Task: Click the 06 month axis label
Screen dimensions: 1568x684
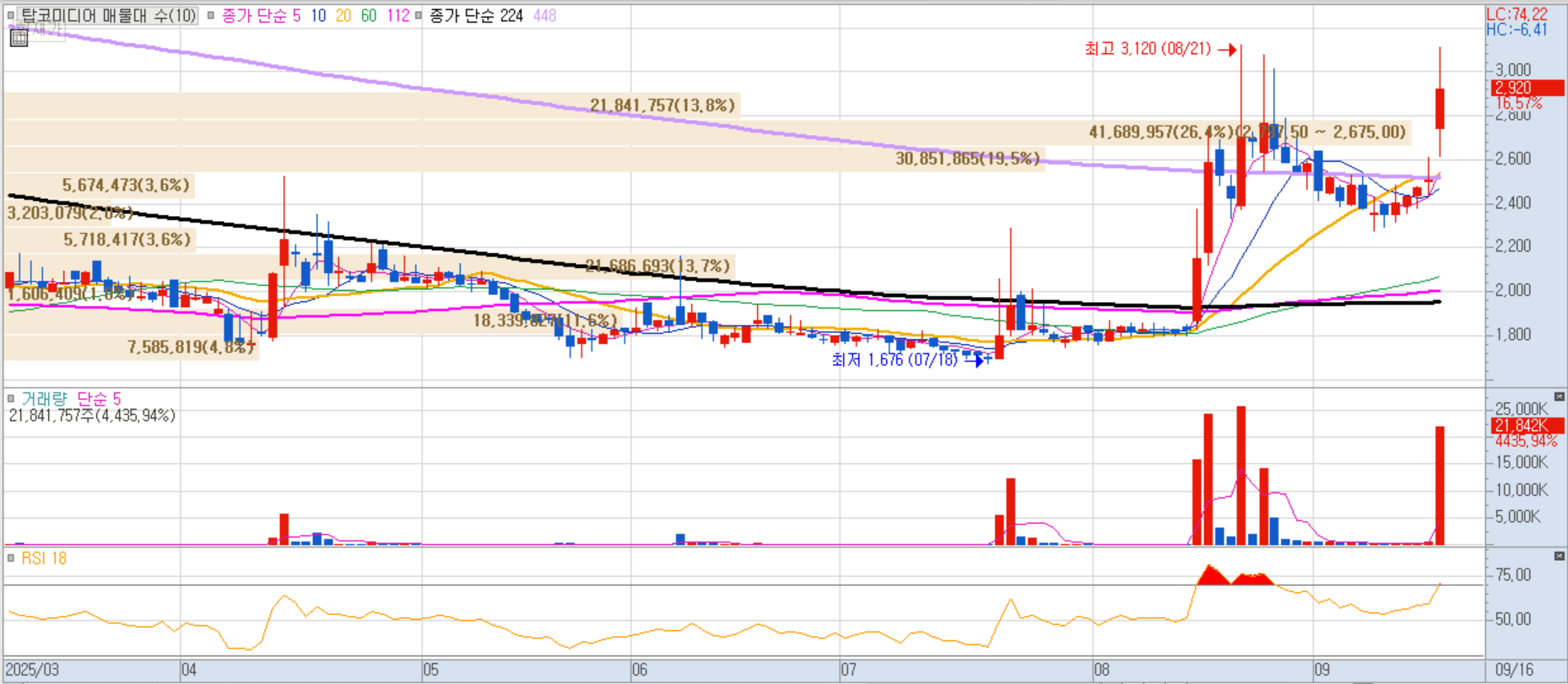Action: [640, 670]
